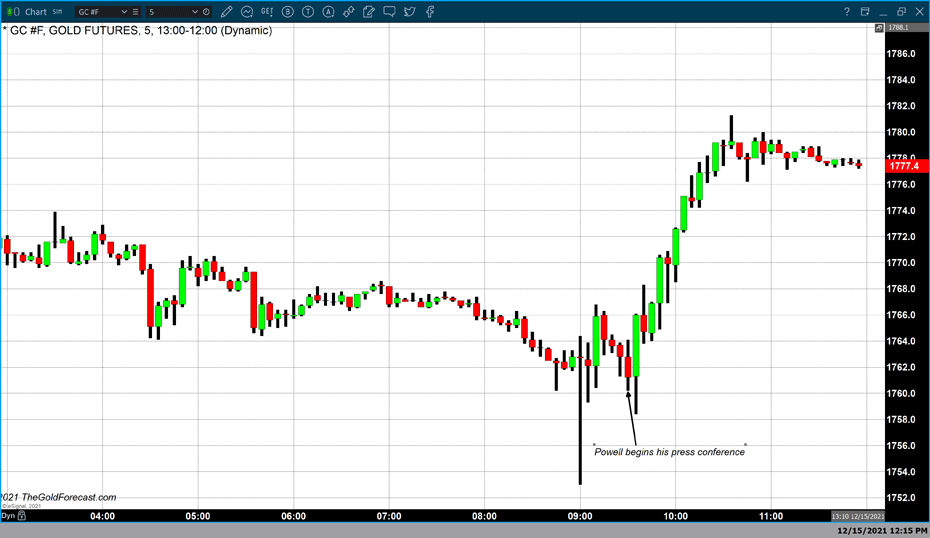Viewport: 930px width, 538px height.
Task: Open the studies chart icon
Action: tap(247, 12)
